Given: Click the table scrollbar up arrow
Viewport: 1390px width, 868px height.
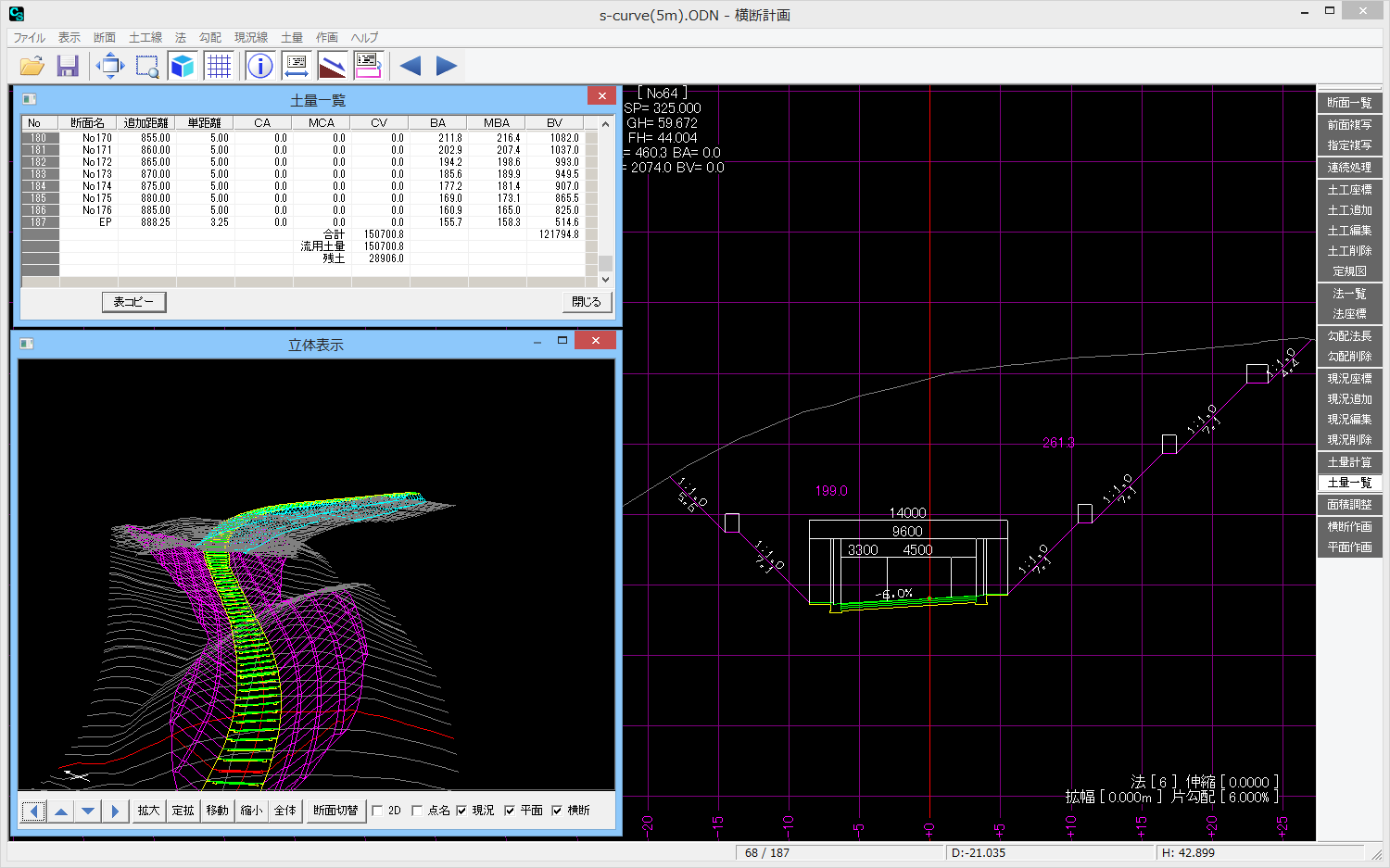Looking at the screenshot, I should point(606,124).
